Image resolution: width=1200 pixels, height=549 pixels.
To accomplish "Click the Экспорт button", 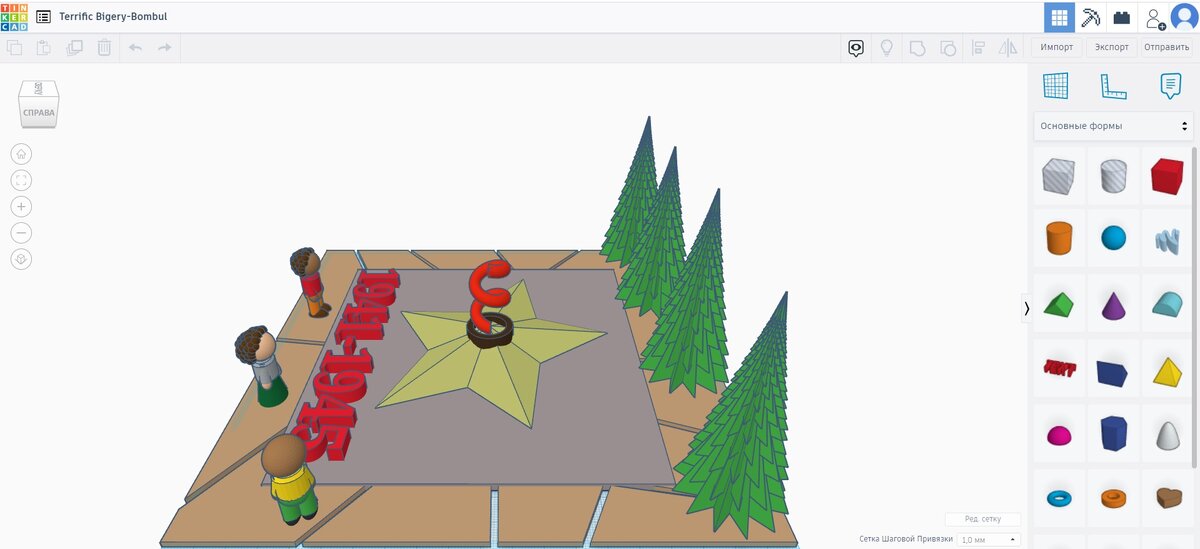I will point(1112,47).
